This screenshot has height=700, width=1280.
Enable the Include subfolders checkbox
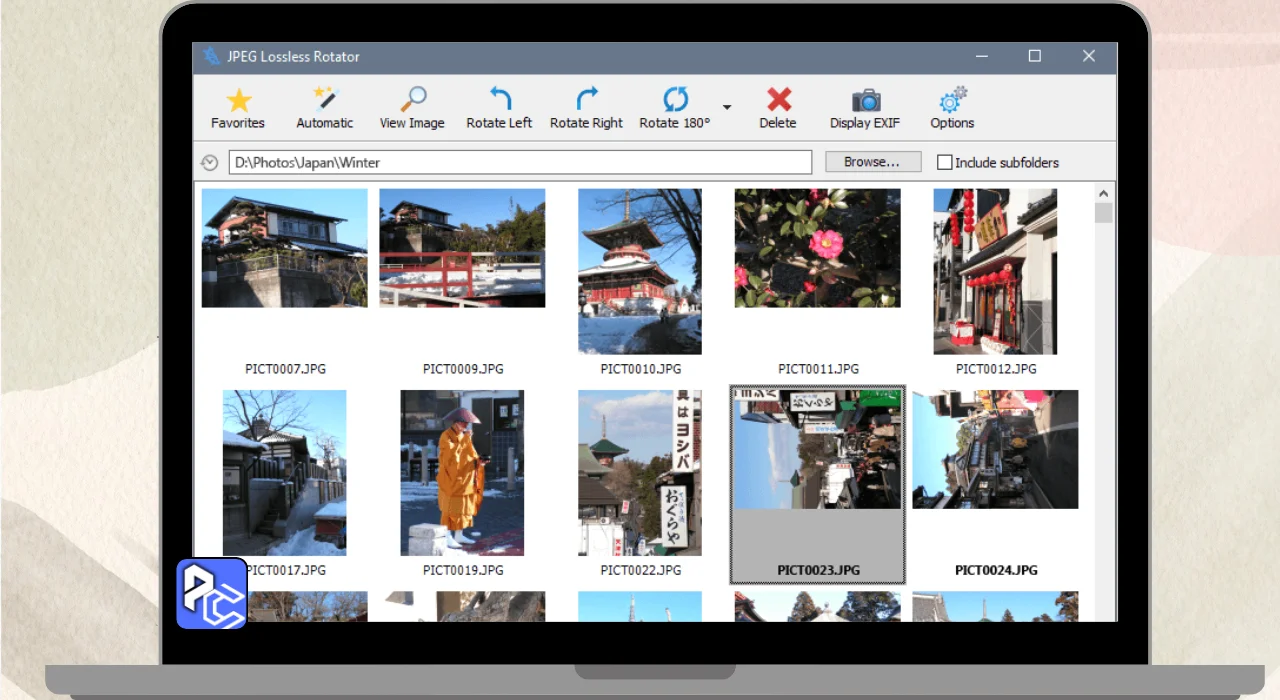tap(944, 162)
